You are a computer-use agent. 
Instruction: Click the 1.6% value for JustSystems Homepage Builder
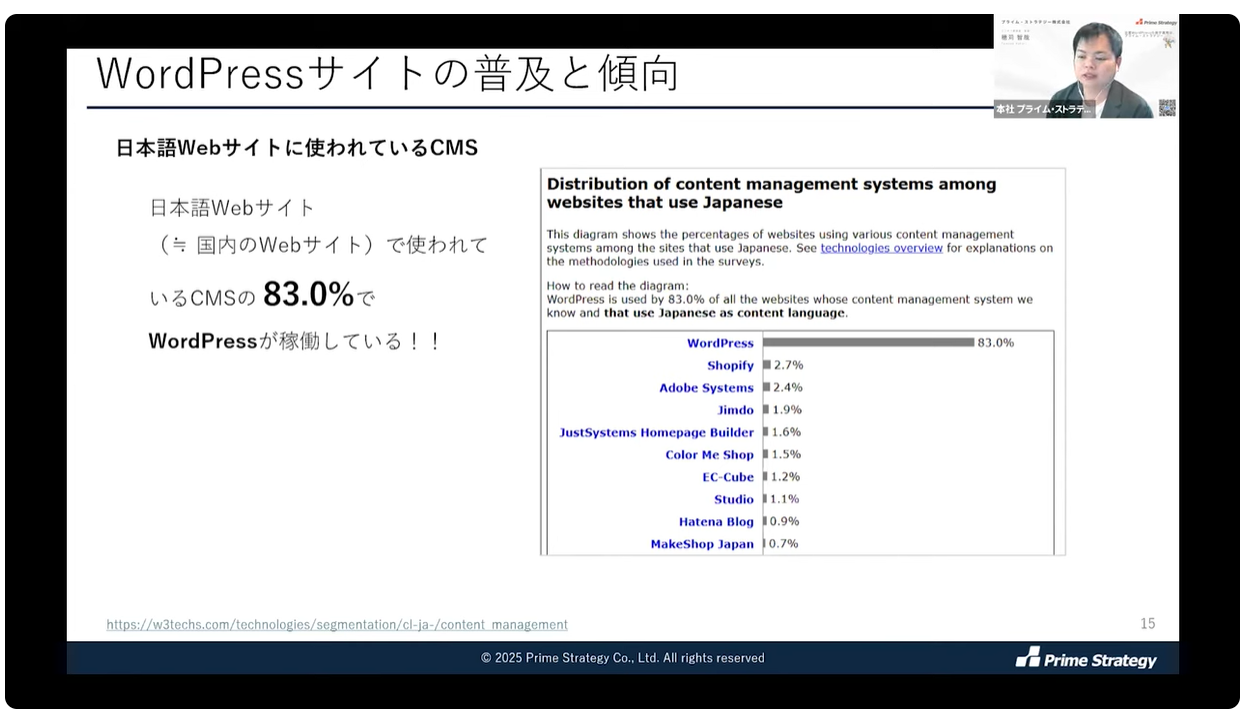[x=786, y=433]
